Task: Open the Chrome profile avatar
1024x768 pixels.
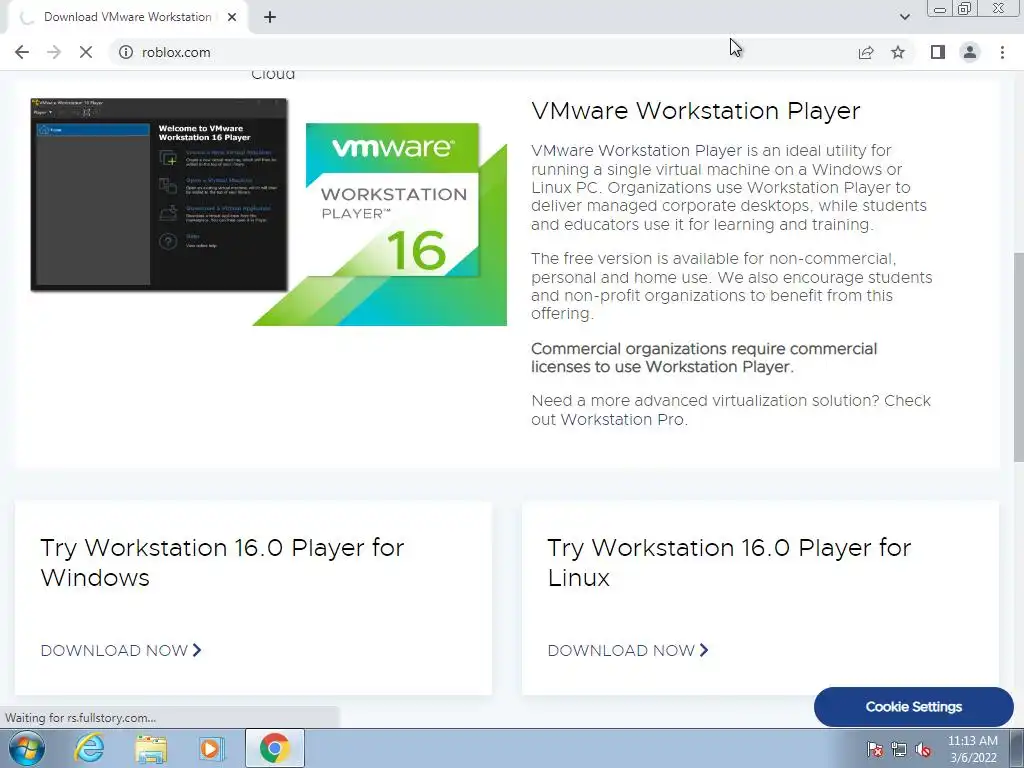Action: [x=970, y=52]
